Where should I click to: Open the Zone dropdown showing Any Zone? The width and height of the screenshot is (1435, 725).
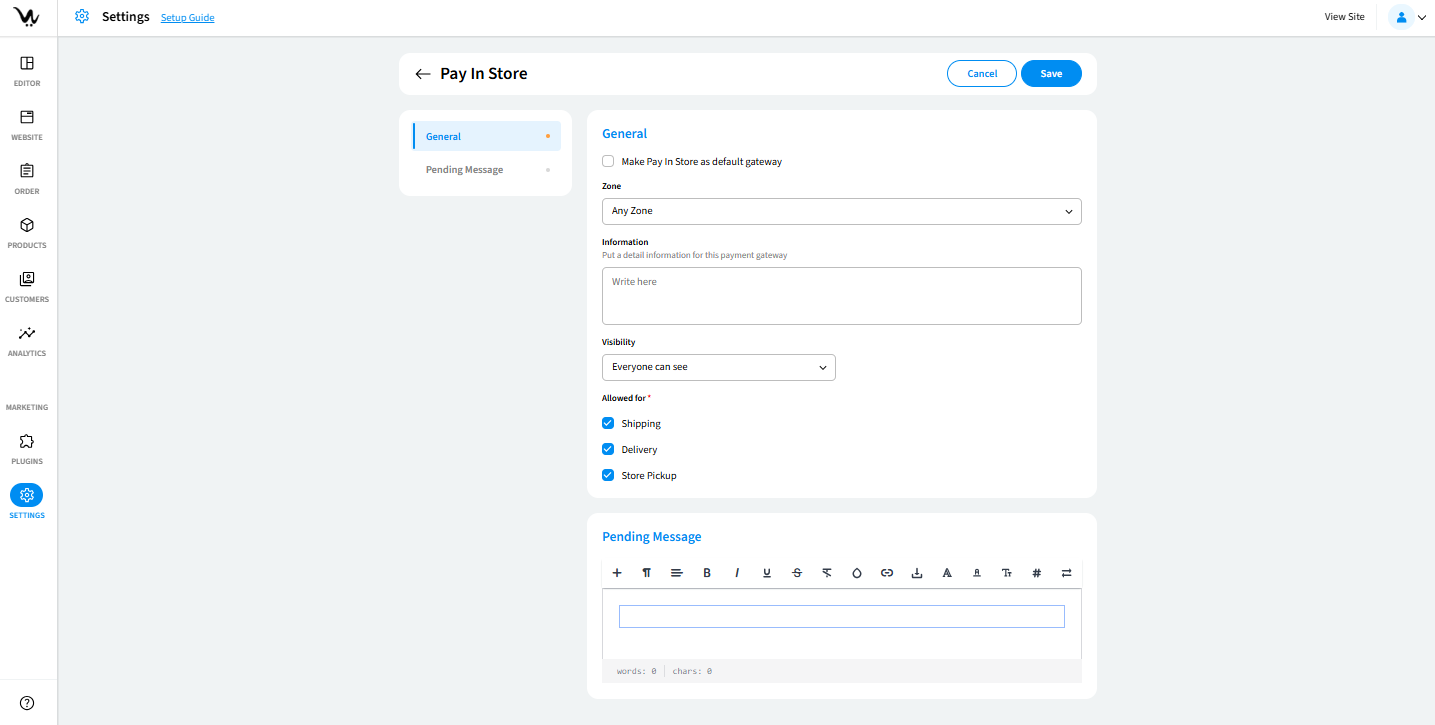[841, 211]
